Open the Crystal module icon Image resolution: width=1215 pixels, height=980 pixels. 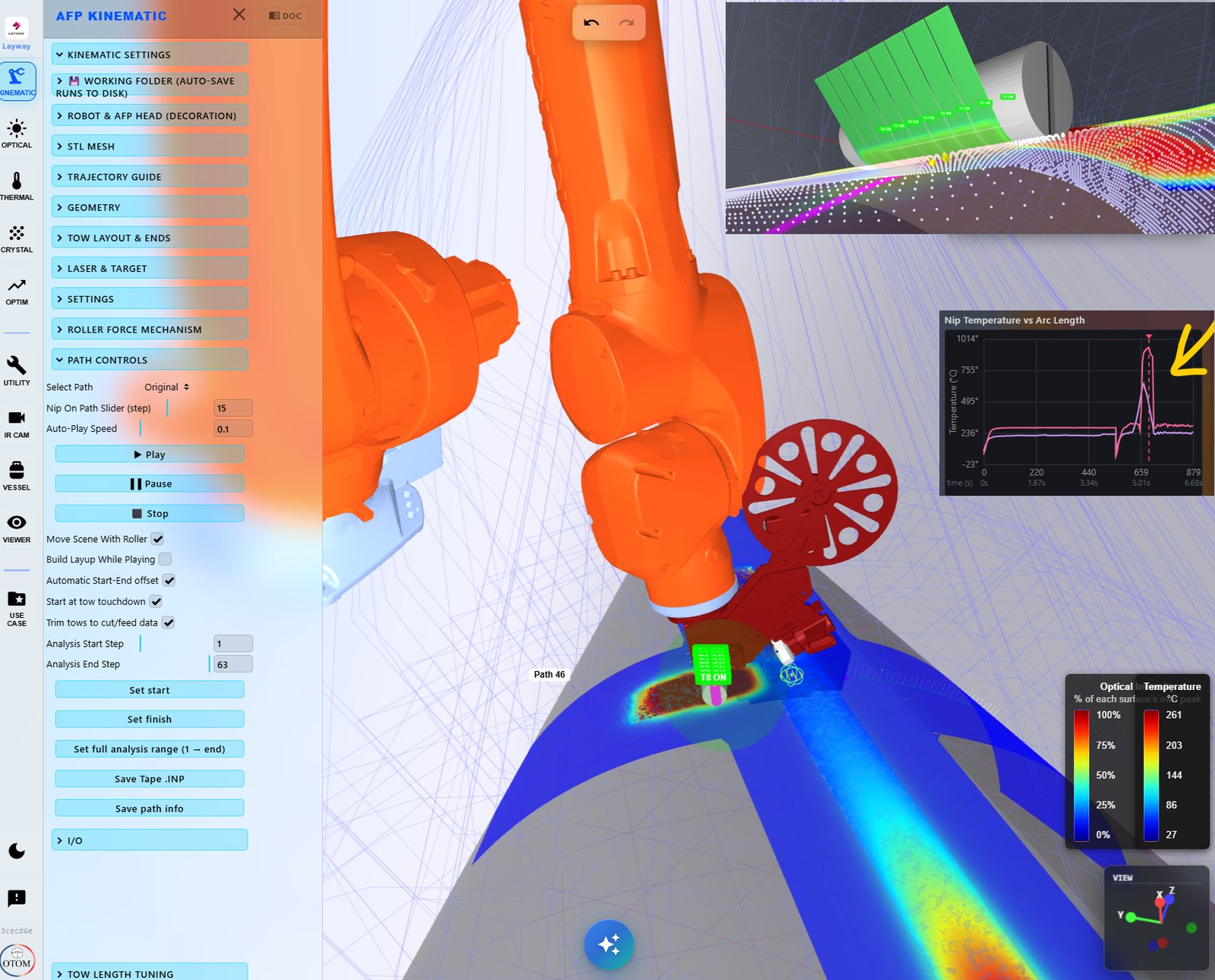tap(17, 238)
